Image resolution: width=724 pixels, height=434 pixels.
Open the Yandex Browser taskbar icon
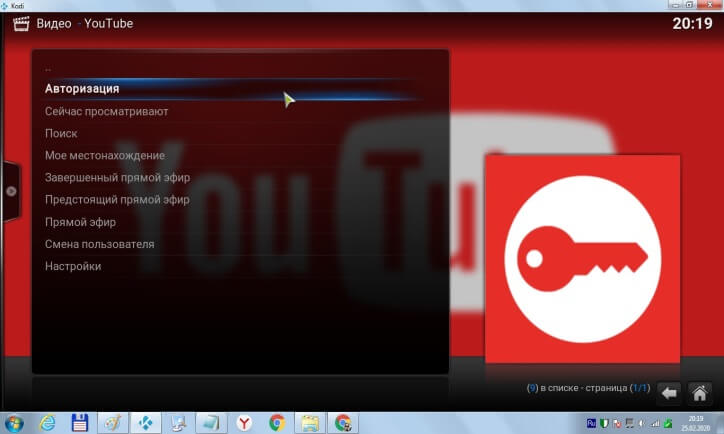point(244,423)
